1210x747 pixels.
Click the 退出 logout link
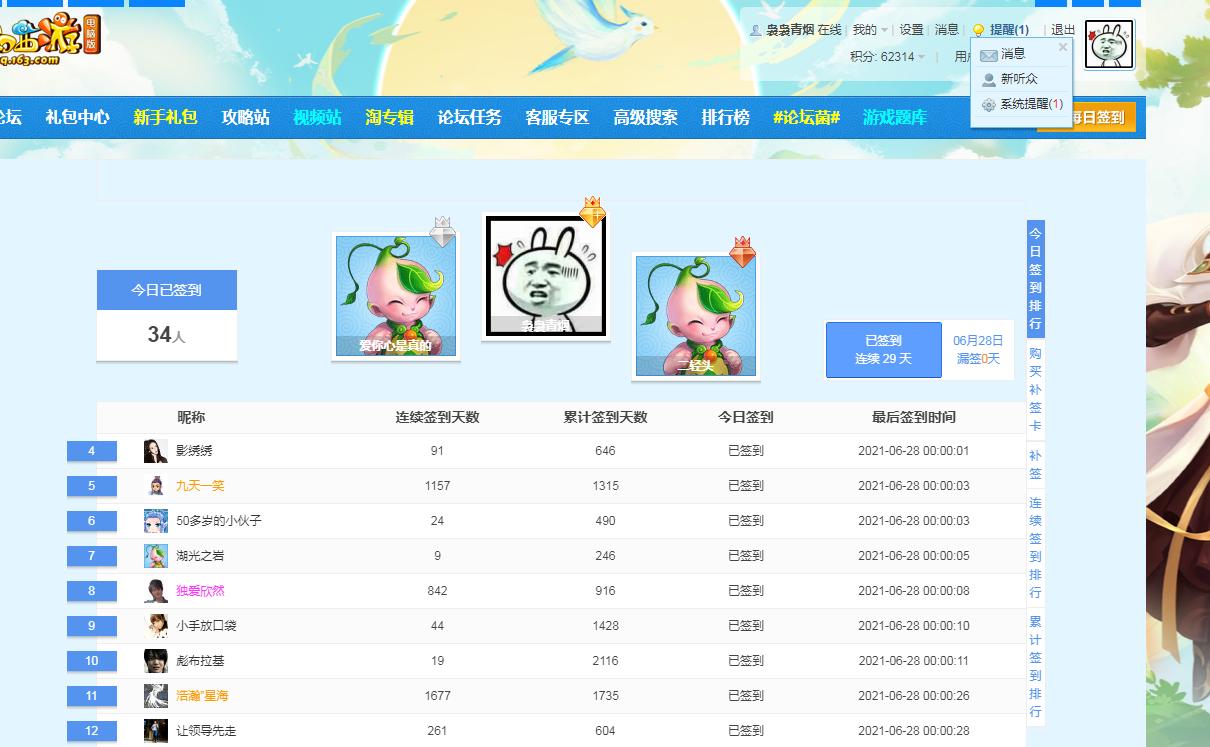coord(1063,30)
